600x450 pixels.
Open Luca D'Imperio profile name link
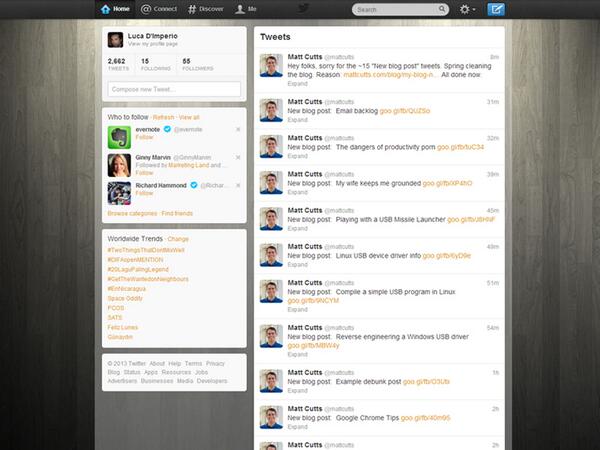pyautogui.click(x=153, y=36)
